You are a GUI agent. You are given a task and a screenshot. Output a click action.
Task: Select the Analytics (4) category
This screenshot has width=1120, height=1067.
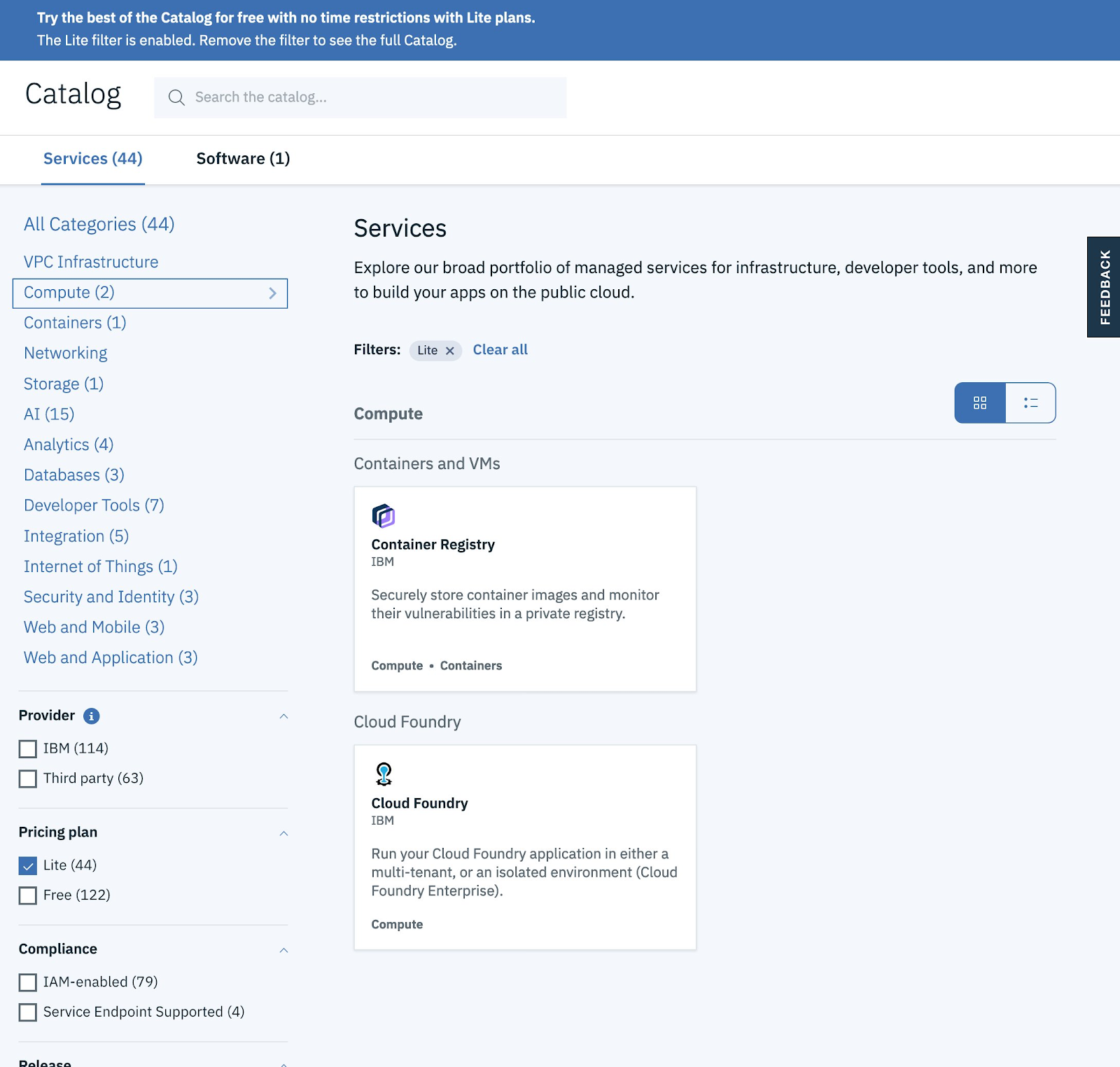69,445
